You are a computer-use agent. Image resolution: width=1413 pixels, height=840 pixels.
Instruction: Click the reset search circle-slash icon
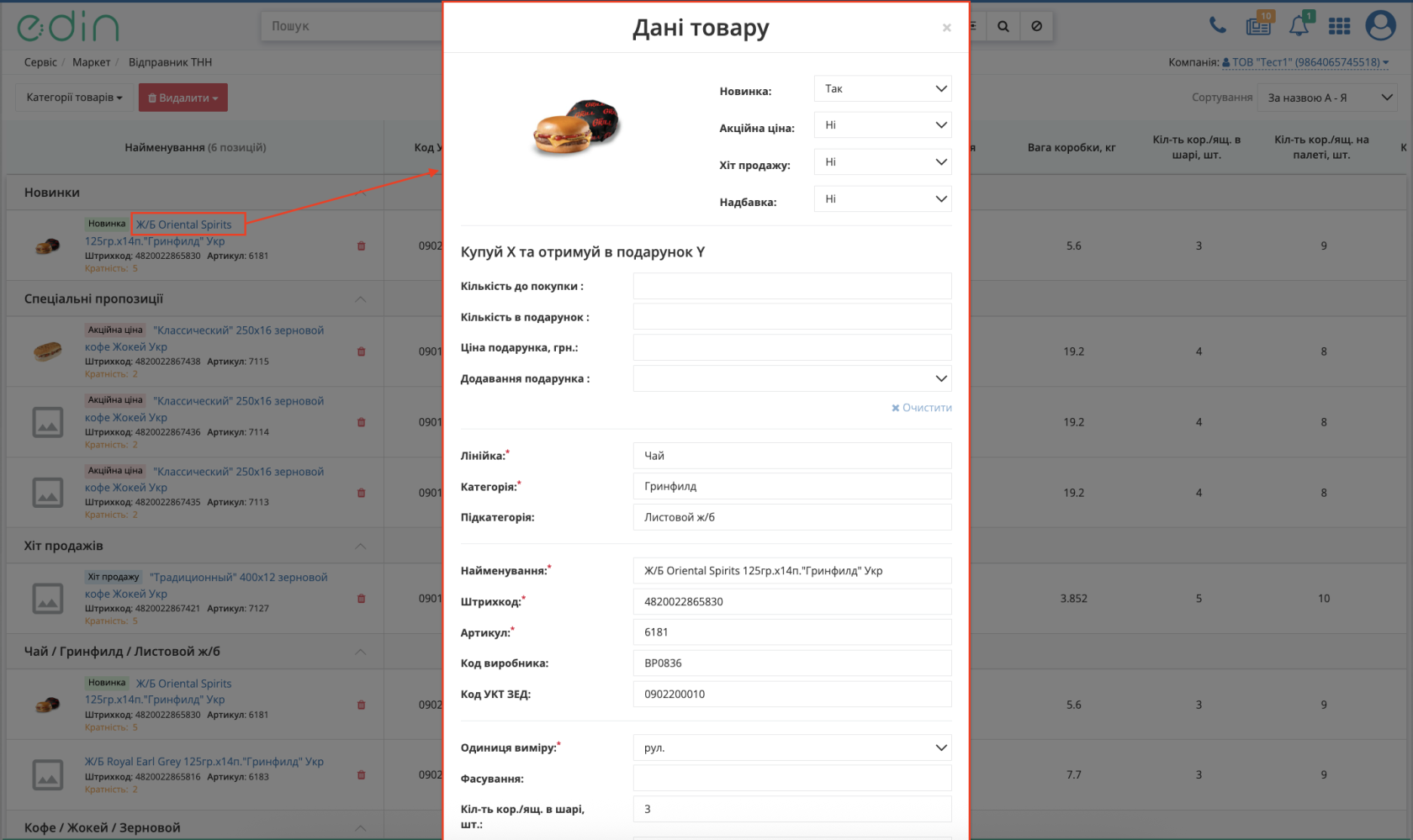(x=1036, y=26)
